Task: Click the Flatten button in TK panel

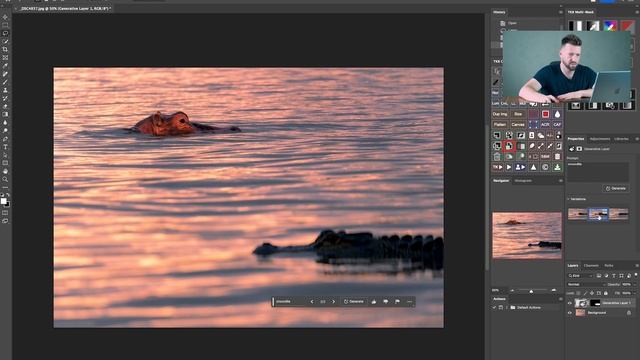Action: point(500,124)
